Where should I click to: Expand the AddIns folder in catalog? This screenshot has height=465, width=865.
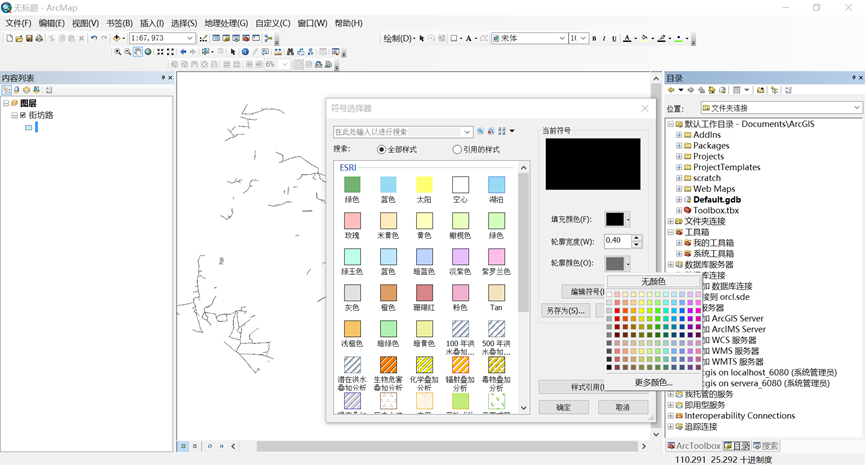pyautogui.click(x=679, y=135)
